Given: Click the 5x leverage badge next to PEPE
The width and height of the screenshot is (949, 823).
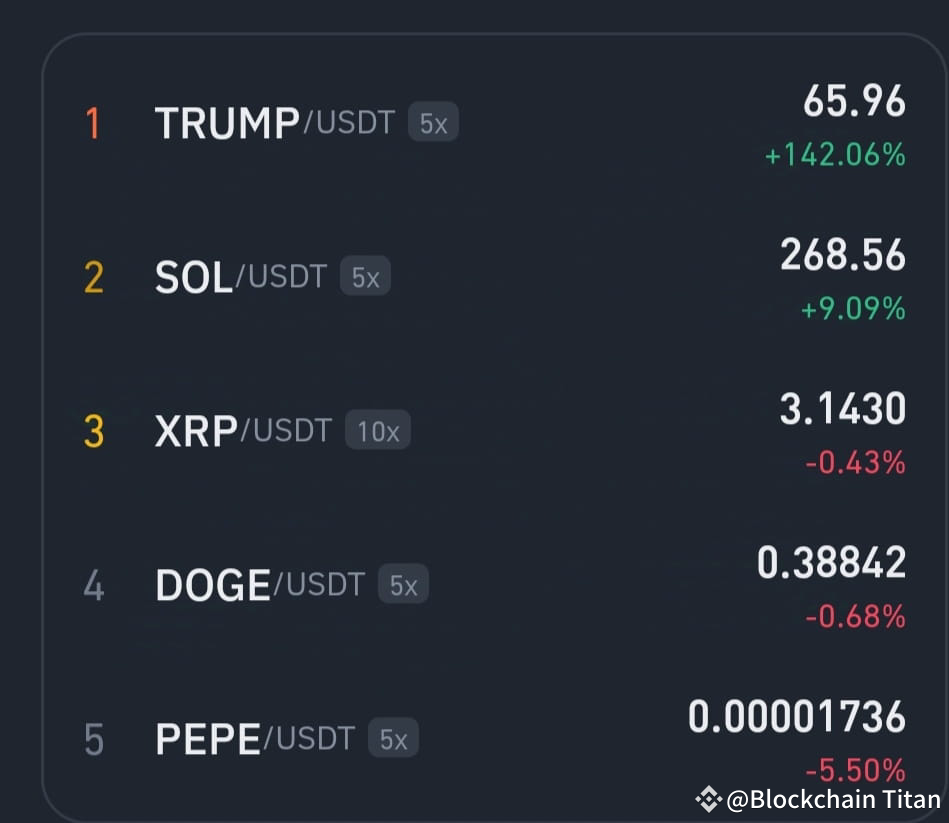Looking at the screenshot, I should click(394, 738).
